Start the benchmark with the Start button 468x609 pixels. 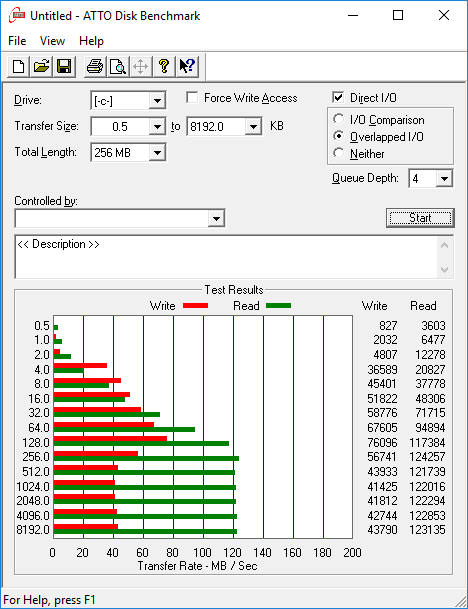coord(420,218)
